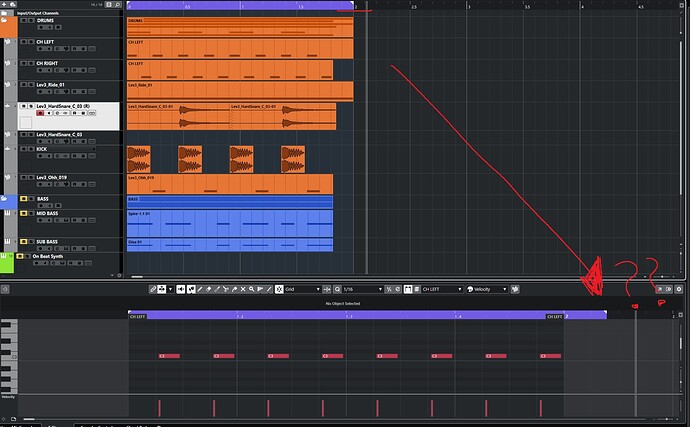Open the key editor show/hide left zone icon
Image resolution: width=690 pixels, height=427 pixels.
point(5,289)
